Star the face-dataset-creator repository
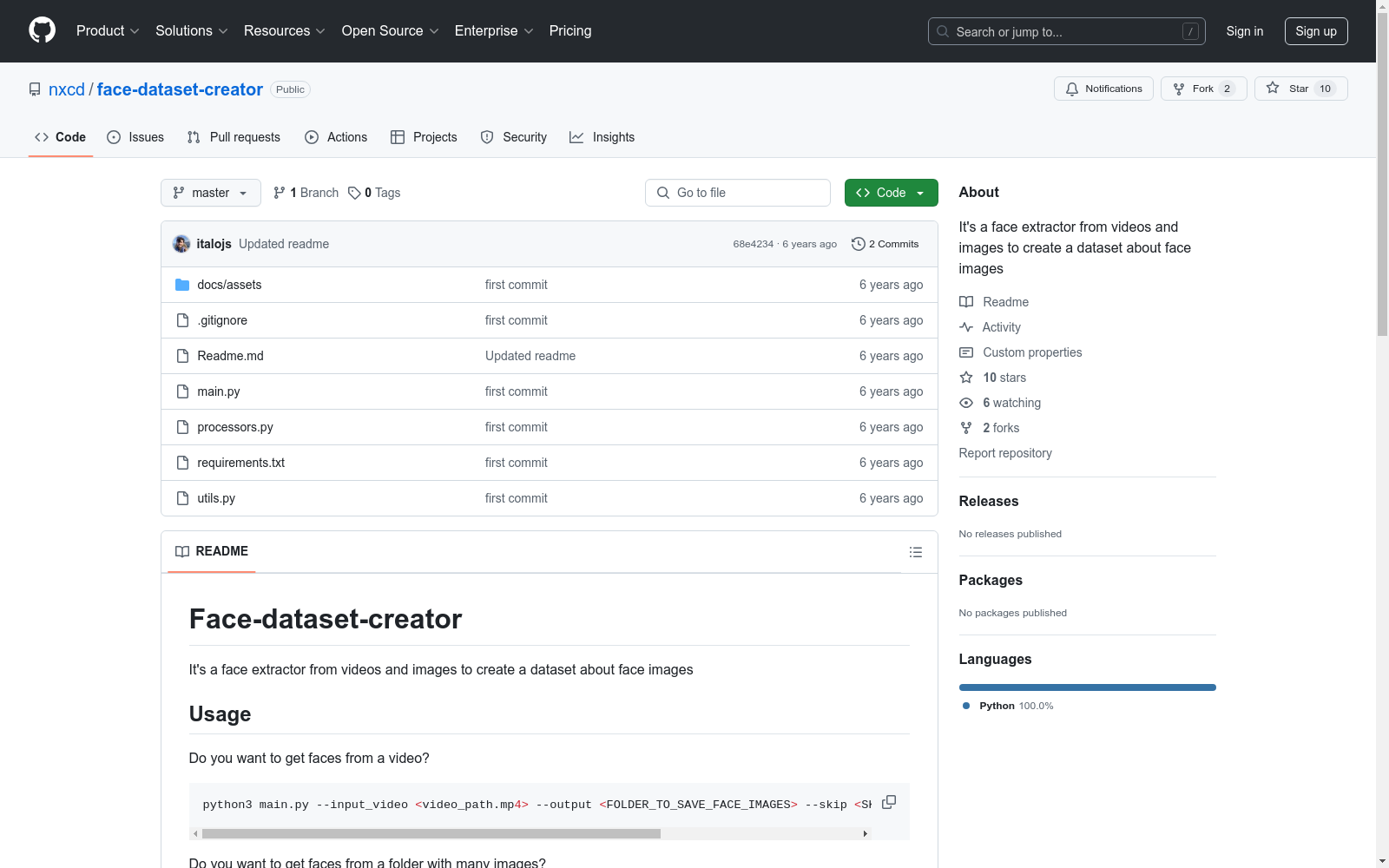 [1300, 89]
